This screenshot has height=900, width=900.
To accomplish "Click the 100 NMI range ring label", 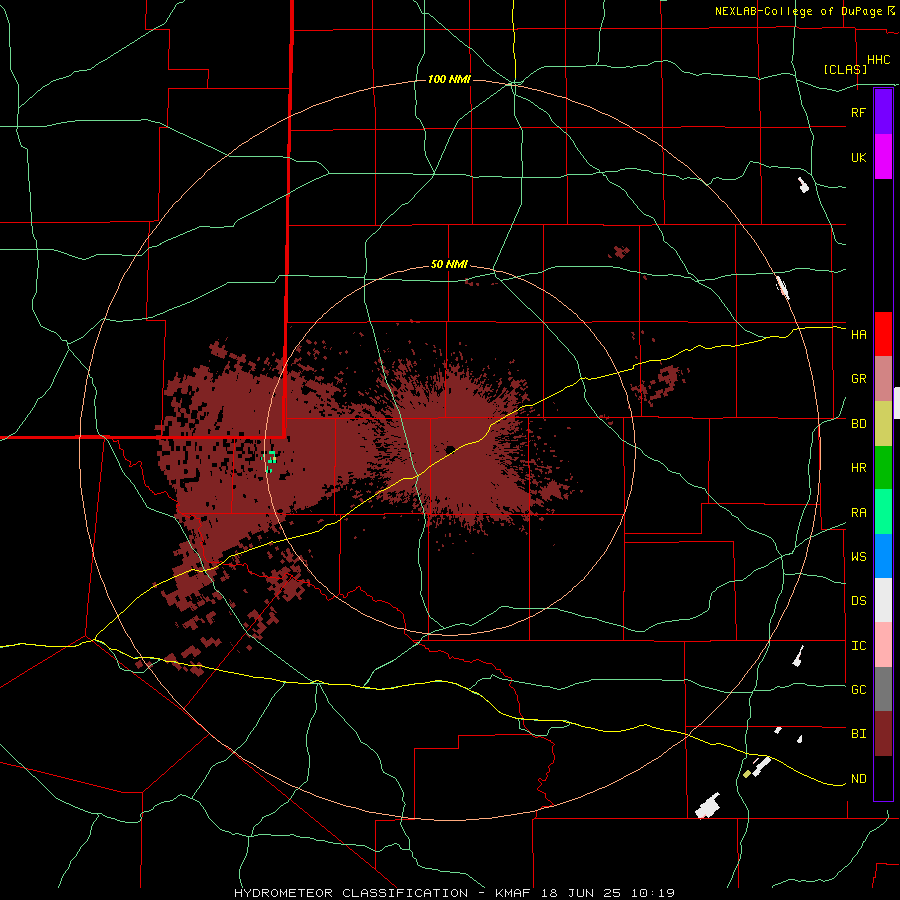I will click(449, 79).
